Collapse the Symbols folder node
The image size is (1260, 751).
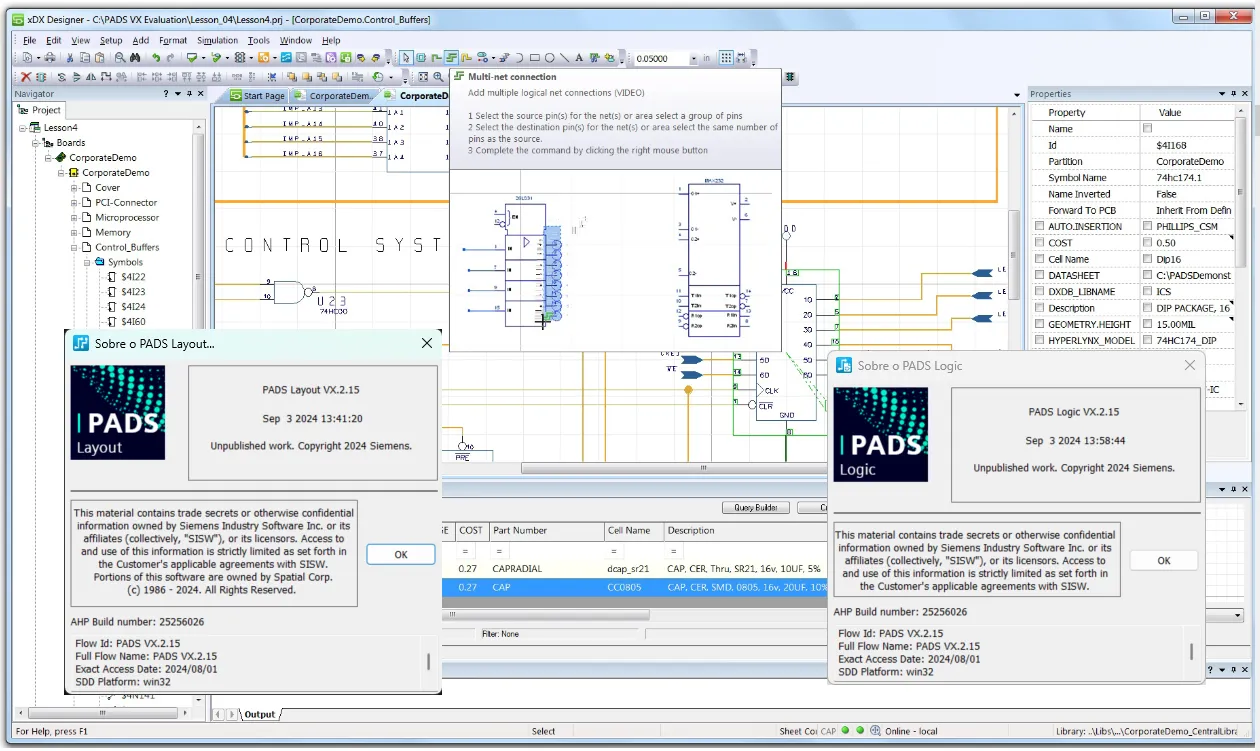point(87,263)
